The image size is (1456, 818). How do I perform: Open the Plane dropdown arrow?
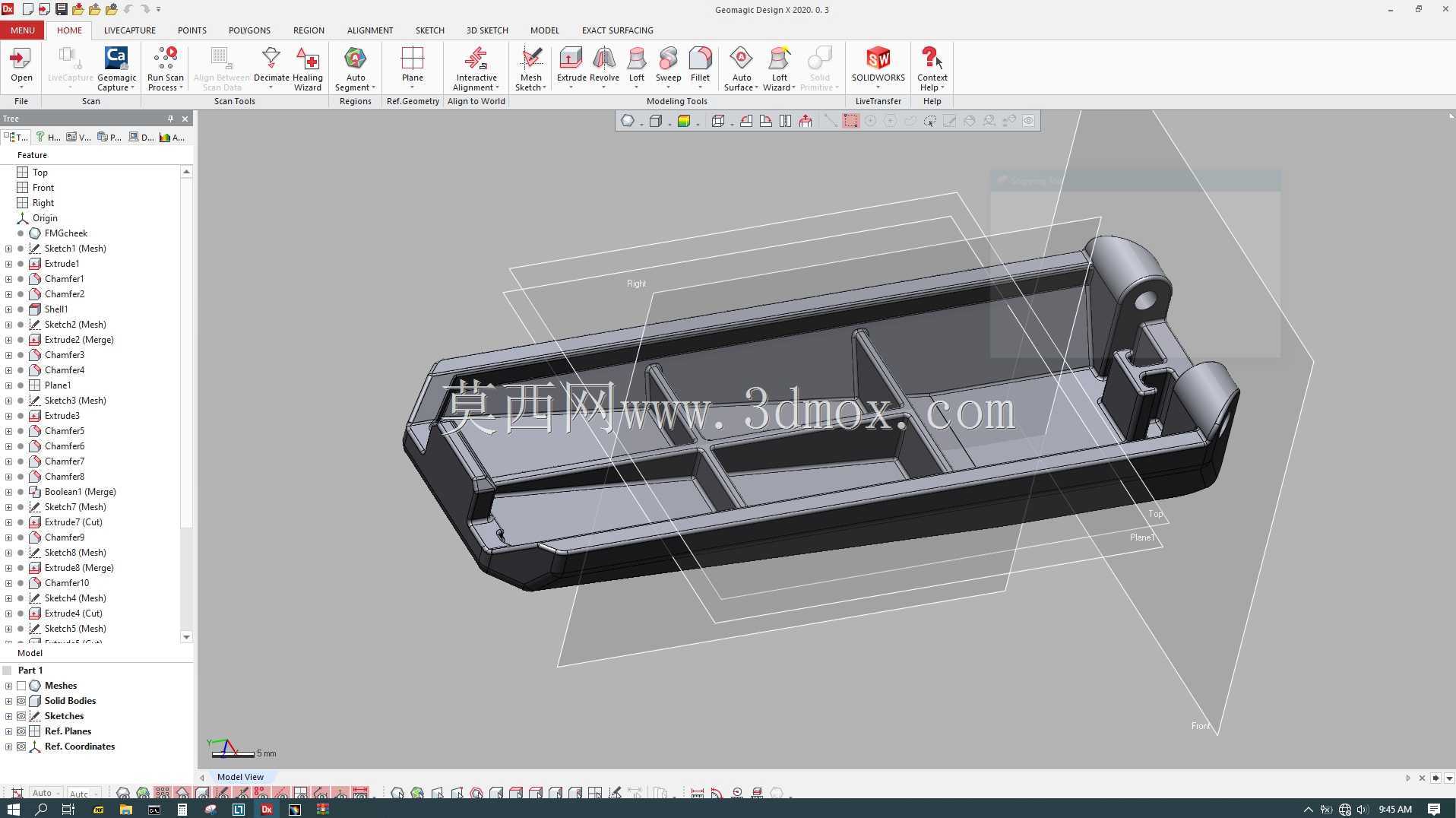coord(413,87)
